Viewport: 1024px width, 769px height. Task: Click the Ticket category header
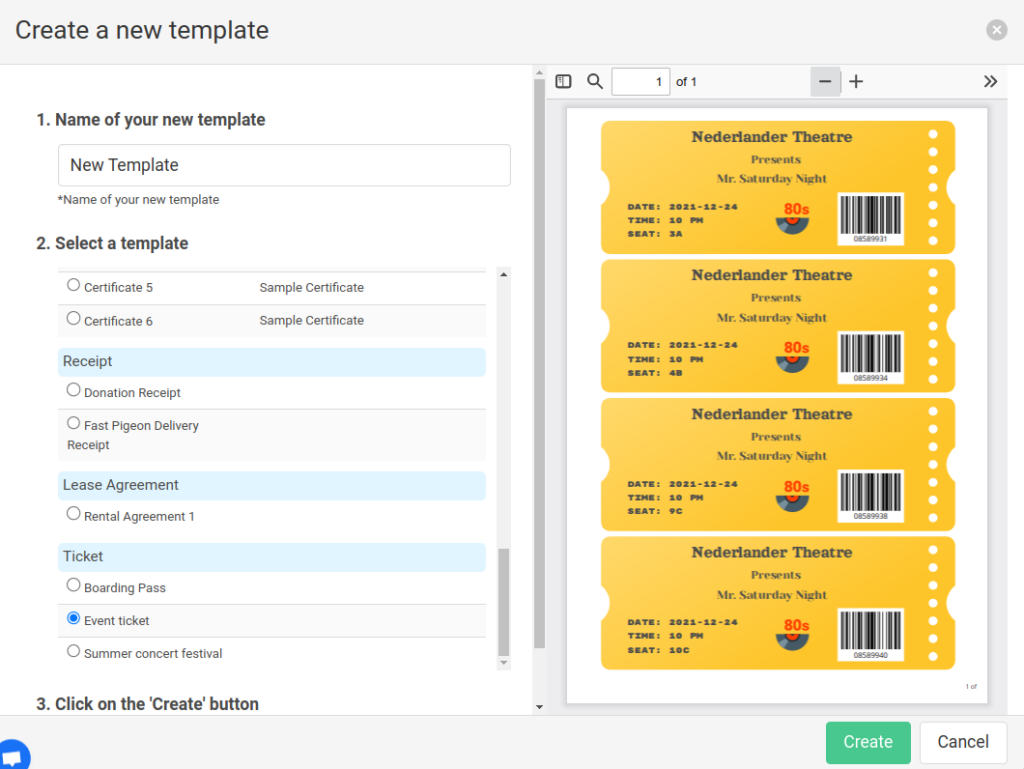pyautogui.click(x=272, y=556)
